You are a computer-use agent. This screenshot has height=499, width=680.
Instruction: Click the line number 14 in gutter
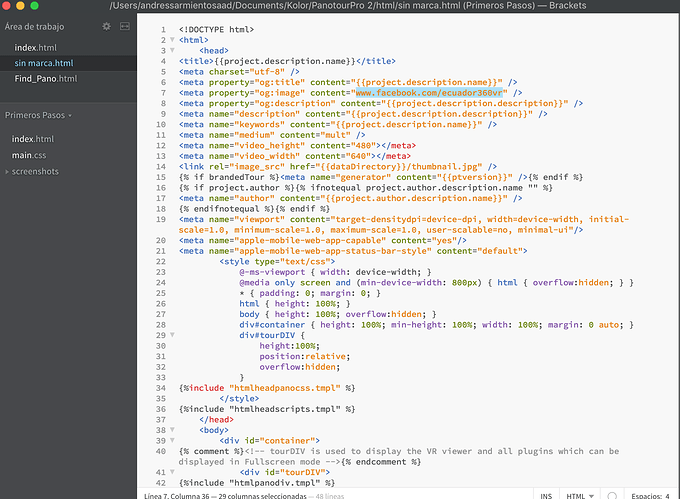click(x=161, y=165)
